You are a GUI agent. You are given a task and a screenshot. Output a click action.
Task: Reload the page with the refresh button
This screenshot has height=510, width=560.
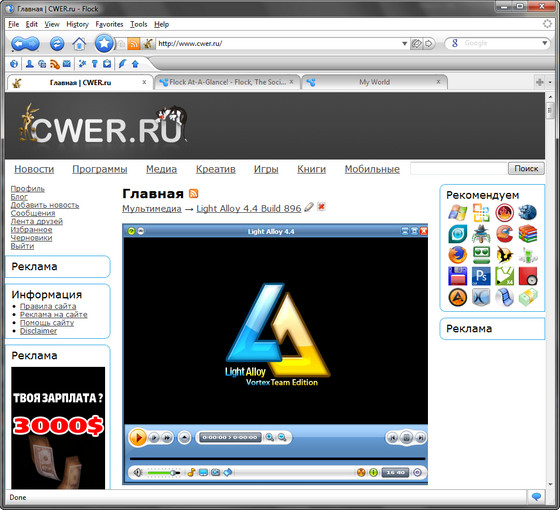pos(57,44)
